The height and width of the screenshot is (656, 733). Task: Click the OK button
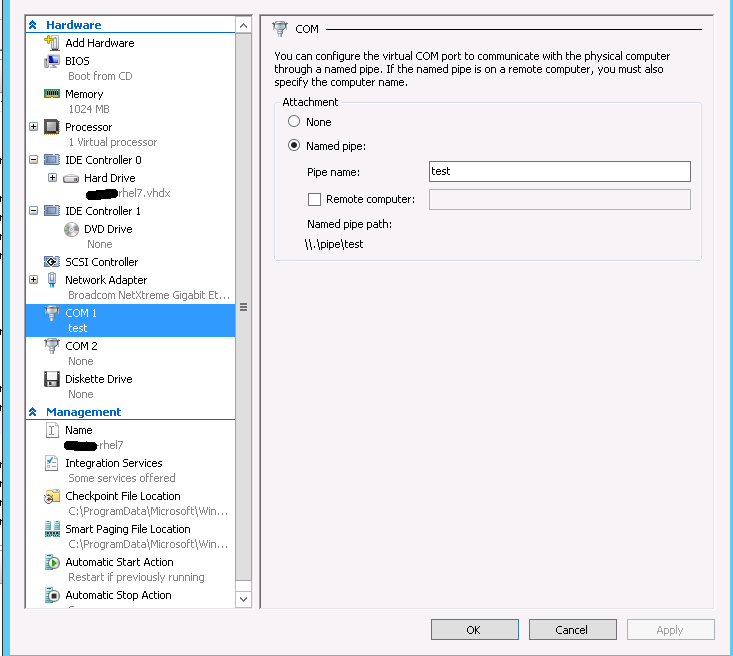tap(474, 630)
